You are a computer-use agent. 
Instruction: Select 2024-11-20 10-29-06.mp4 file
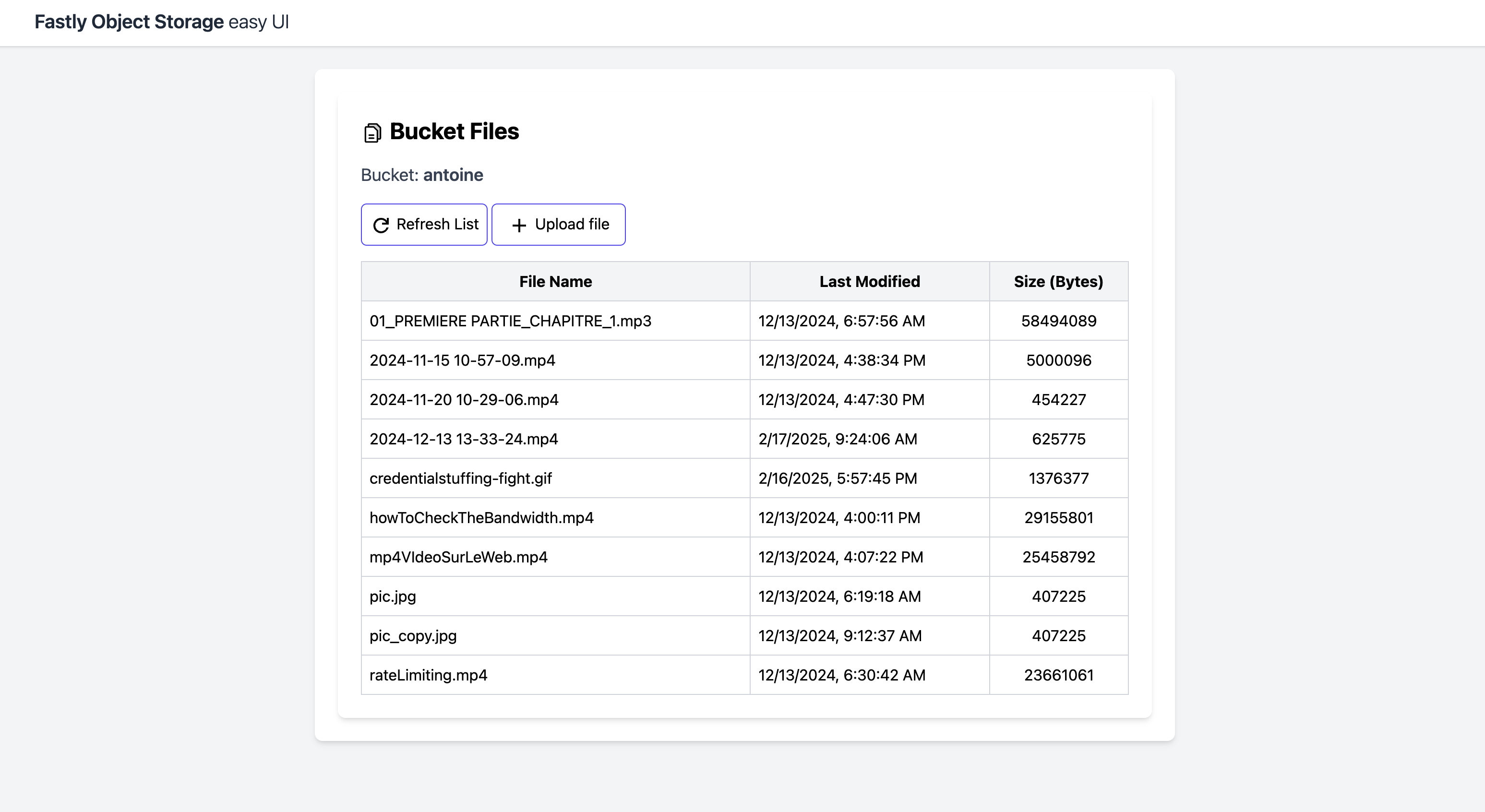pos(464,399)
